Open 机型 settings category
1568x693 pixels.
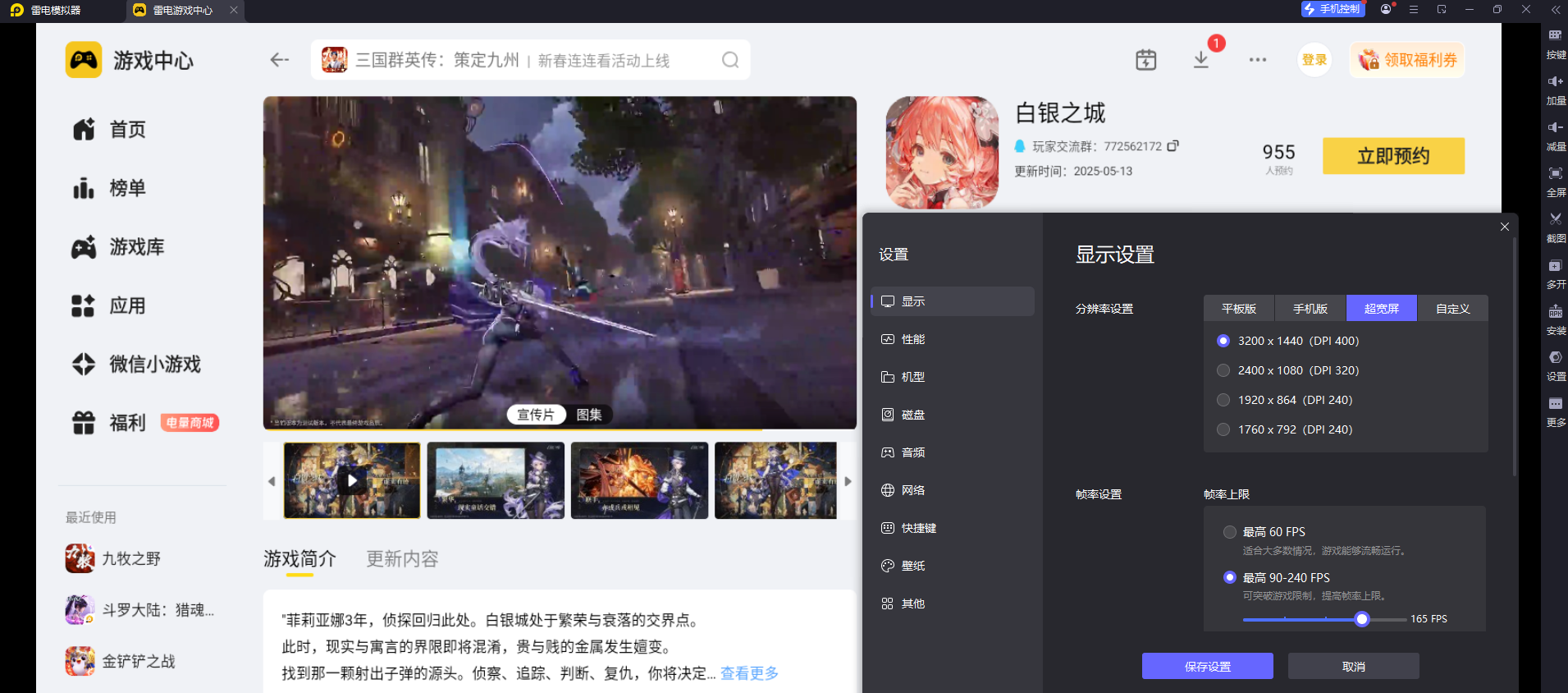pyautogui.click(x=953, y=377)
